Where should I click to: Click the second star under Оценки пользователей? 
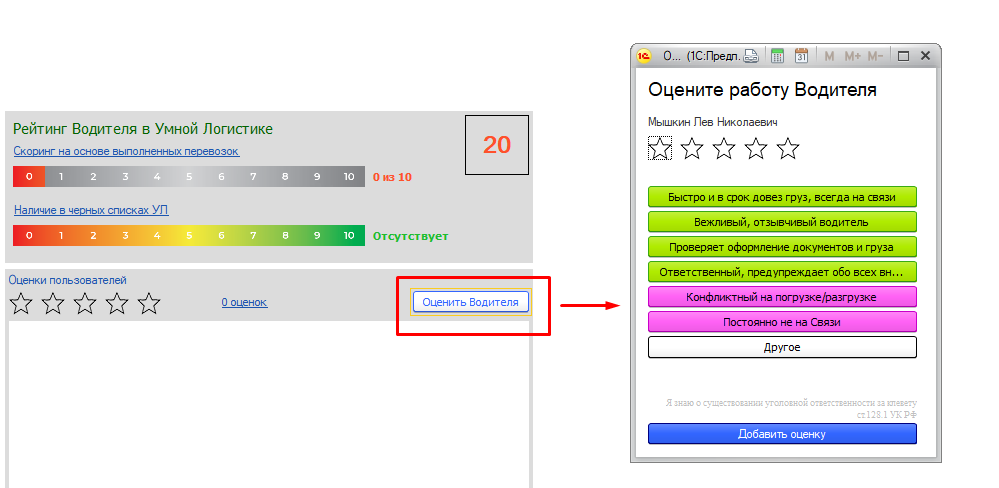coord(53,303)
